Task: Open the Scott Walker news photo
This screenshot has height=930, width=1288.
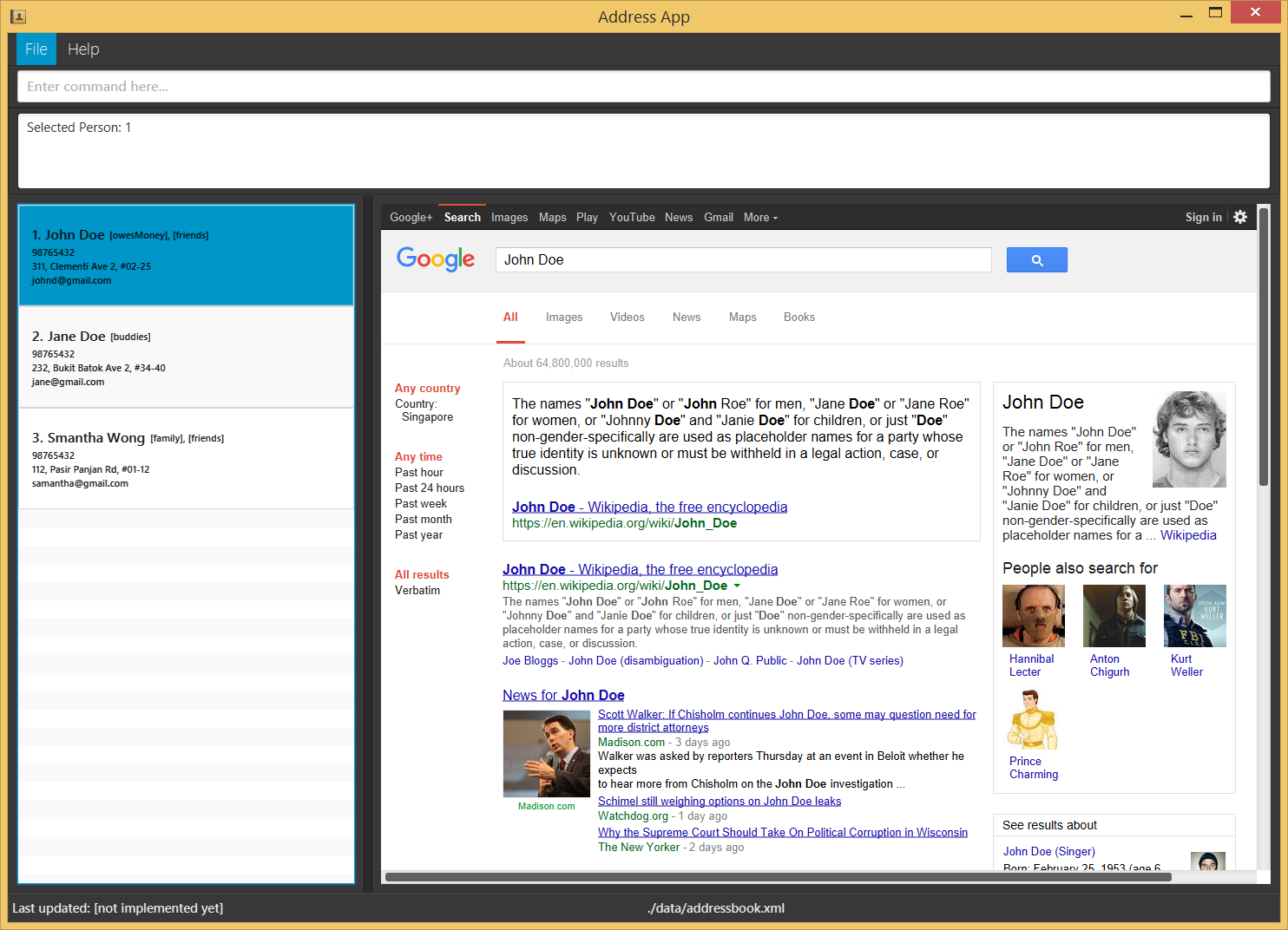Action: tap(547, 754)
